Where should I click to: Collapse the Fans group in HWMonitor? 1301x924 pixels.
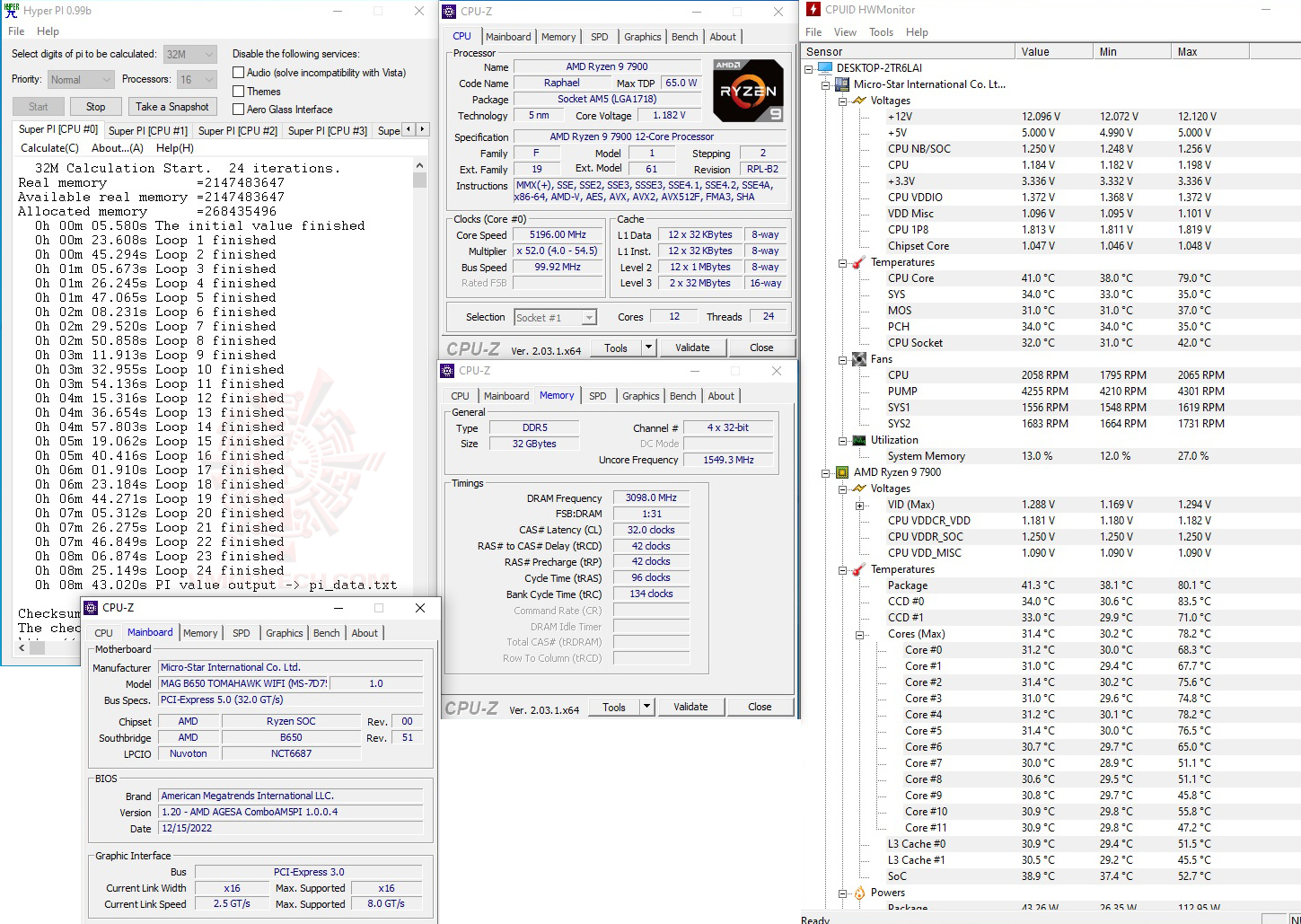click(x=843, y=359)
